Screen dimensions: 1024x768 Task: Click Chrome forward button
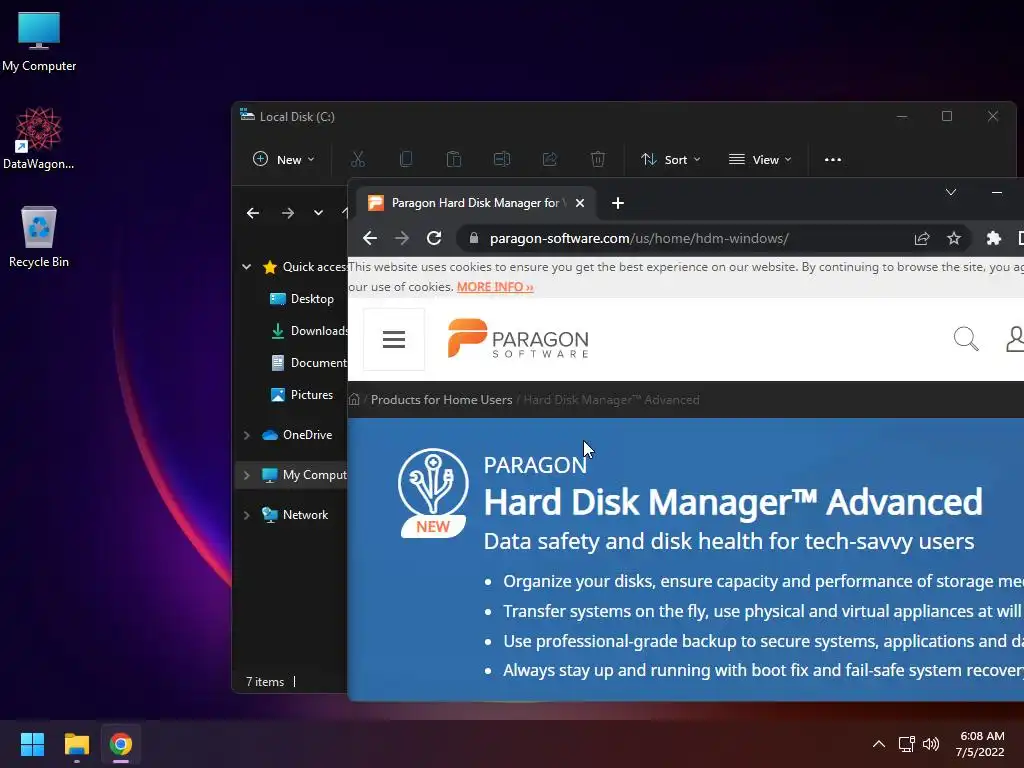point(402,238)
